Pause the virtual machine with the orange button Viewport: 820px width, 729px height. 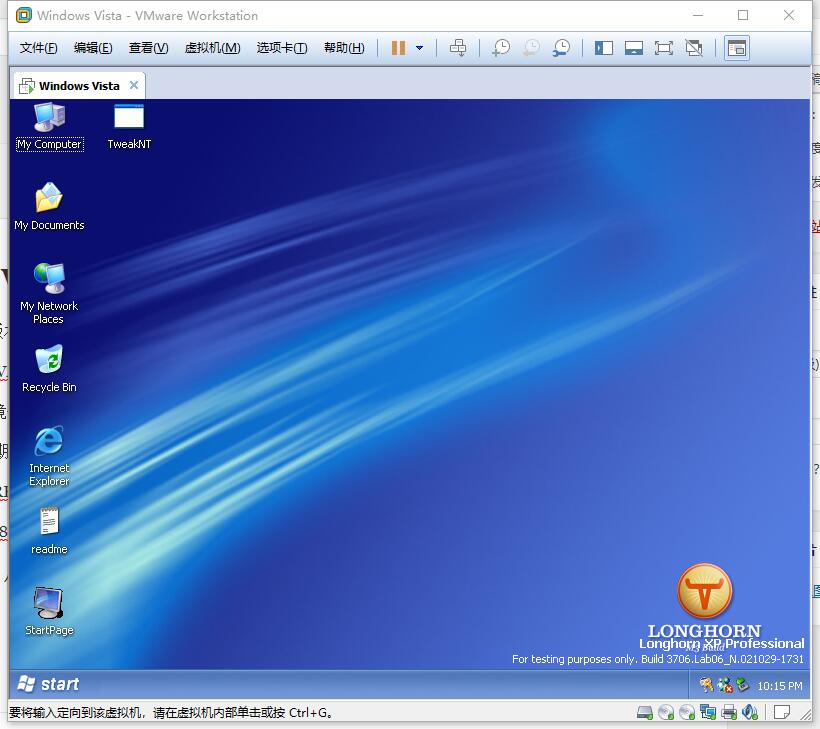(x=398, y=48)
